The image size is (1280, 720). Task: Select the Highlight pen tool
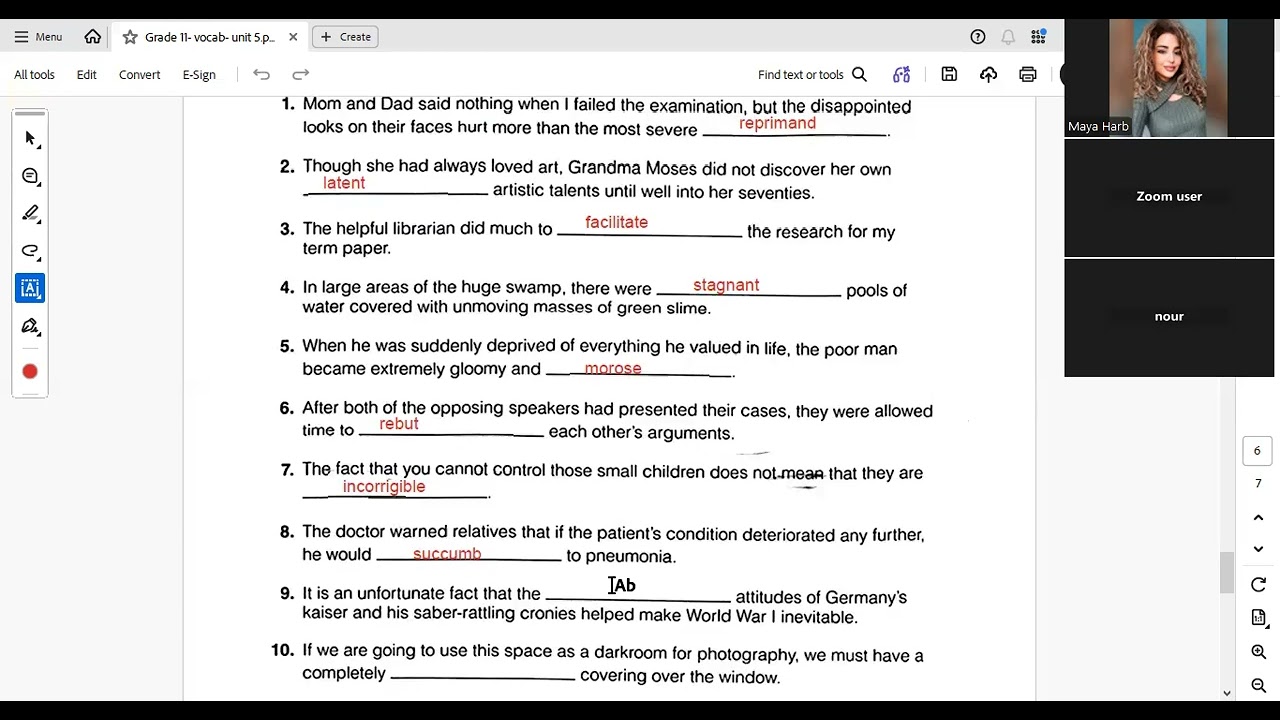[30, 213]
